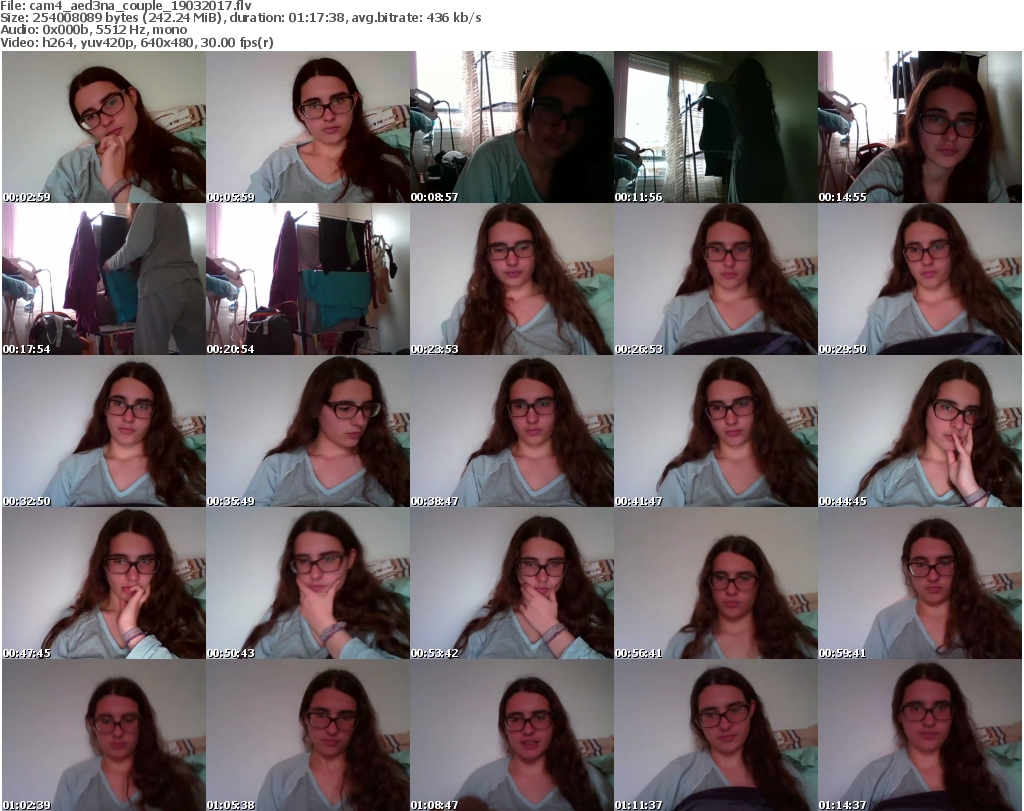Click the file name cam4_aed3na_couple_19032017.flv
Screen dimensions: 1024x811
point(140,6)
